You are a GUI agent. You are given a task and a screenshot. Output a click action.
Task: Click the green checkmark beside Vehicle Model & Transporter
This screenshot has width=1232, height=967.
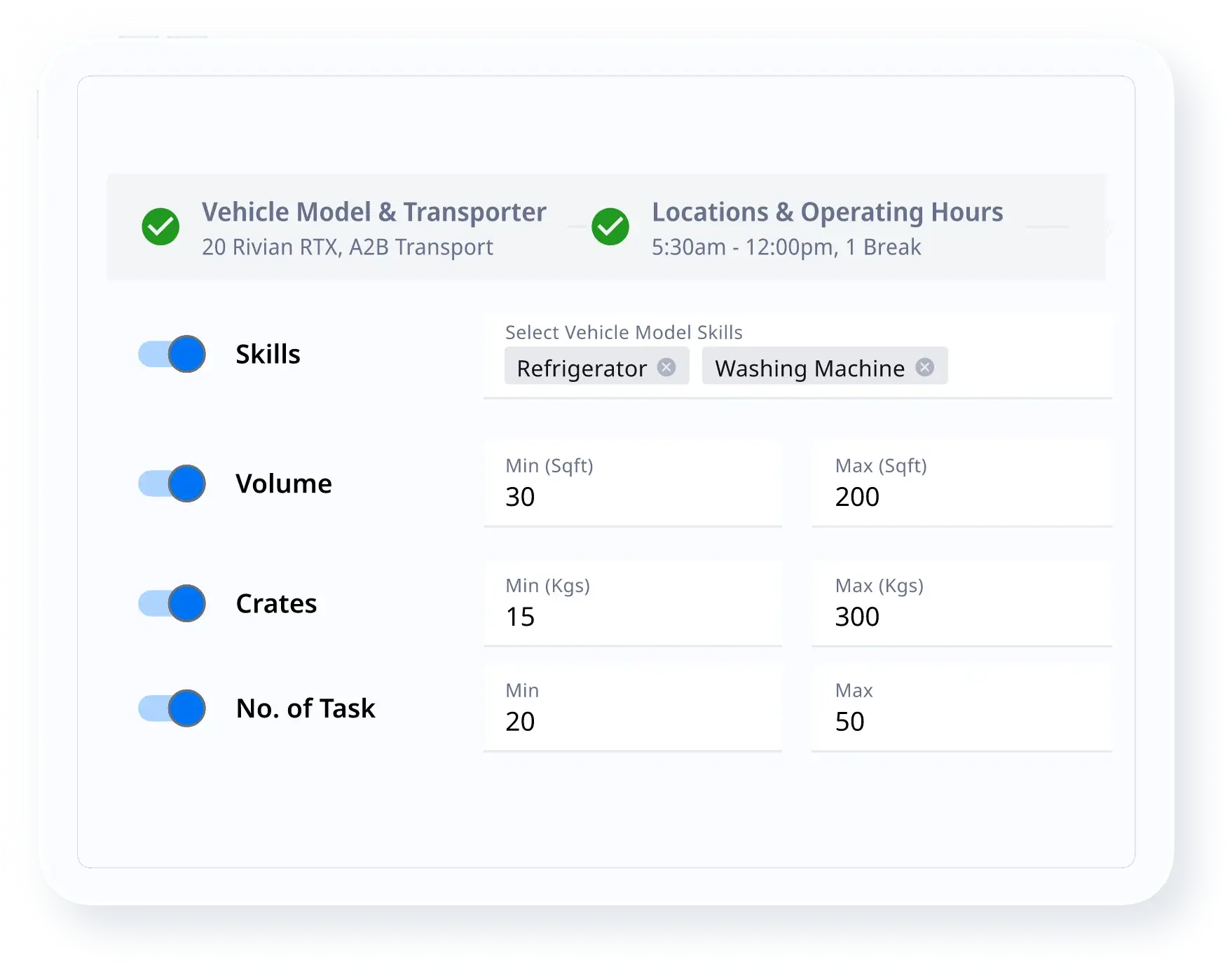point(160,227)
